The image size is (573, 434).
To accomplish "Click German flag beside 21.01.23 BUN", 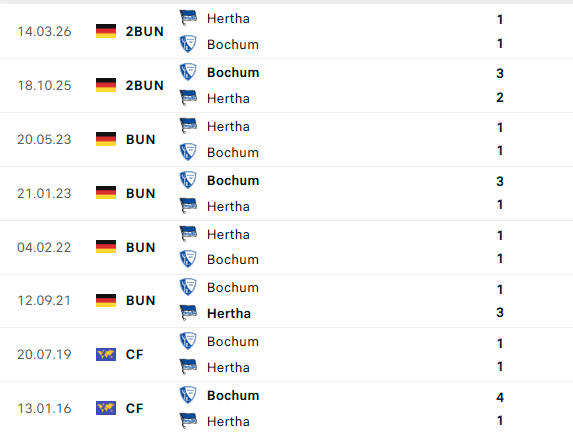I will point(106,193).
